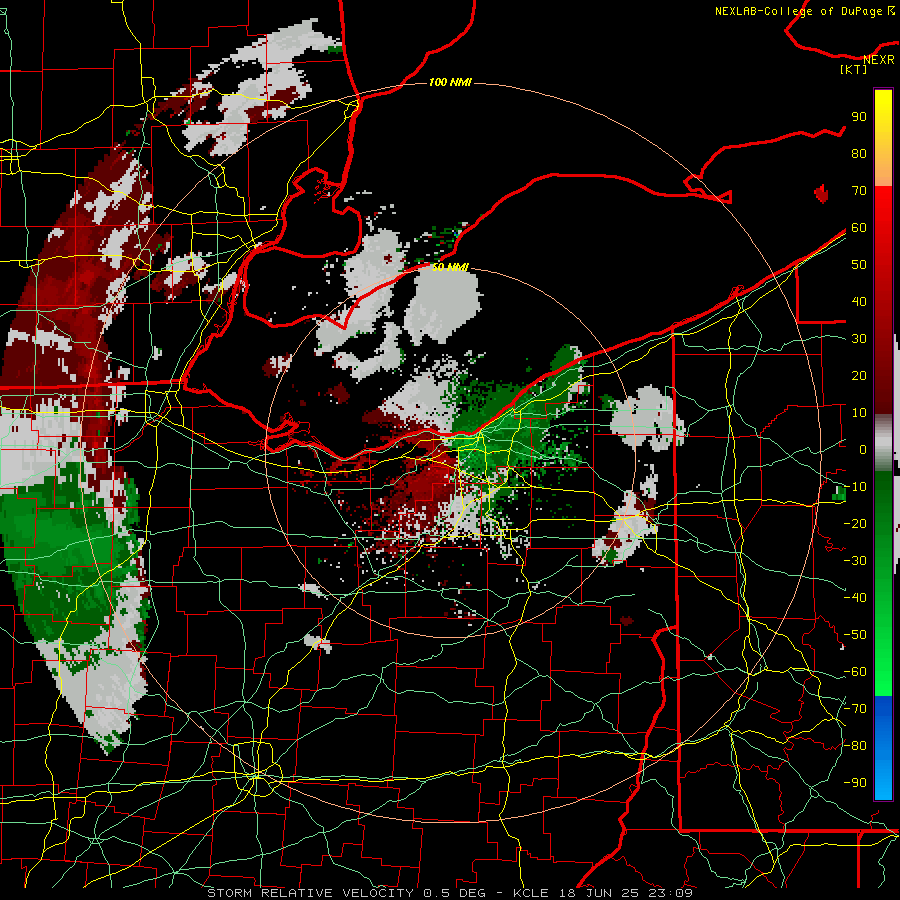Click the -90 value on velocity scale
Image resolution: width=900 pixels, height=900 pixels.
pos(855,783)
